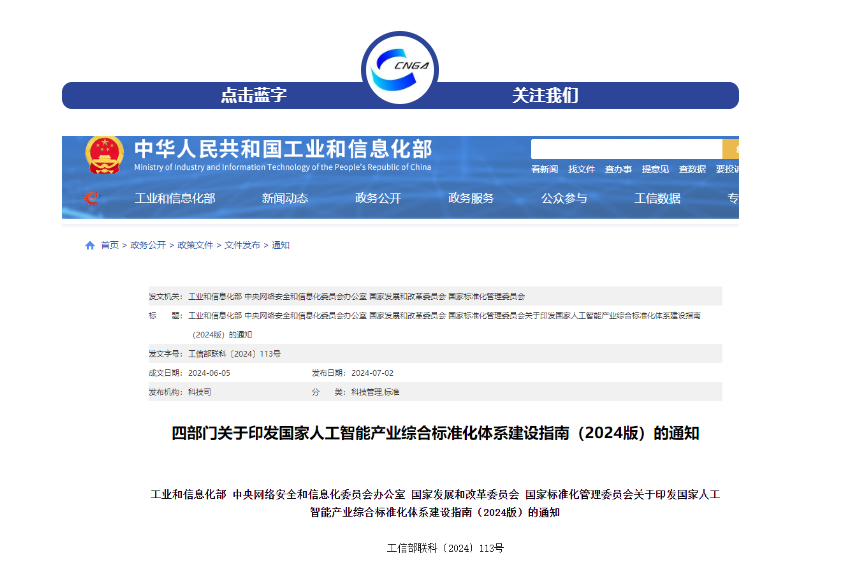
Task: Click the 发布日期 value 2024-07-02
Action: pyautogui.click(x=373, y=373)
